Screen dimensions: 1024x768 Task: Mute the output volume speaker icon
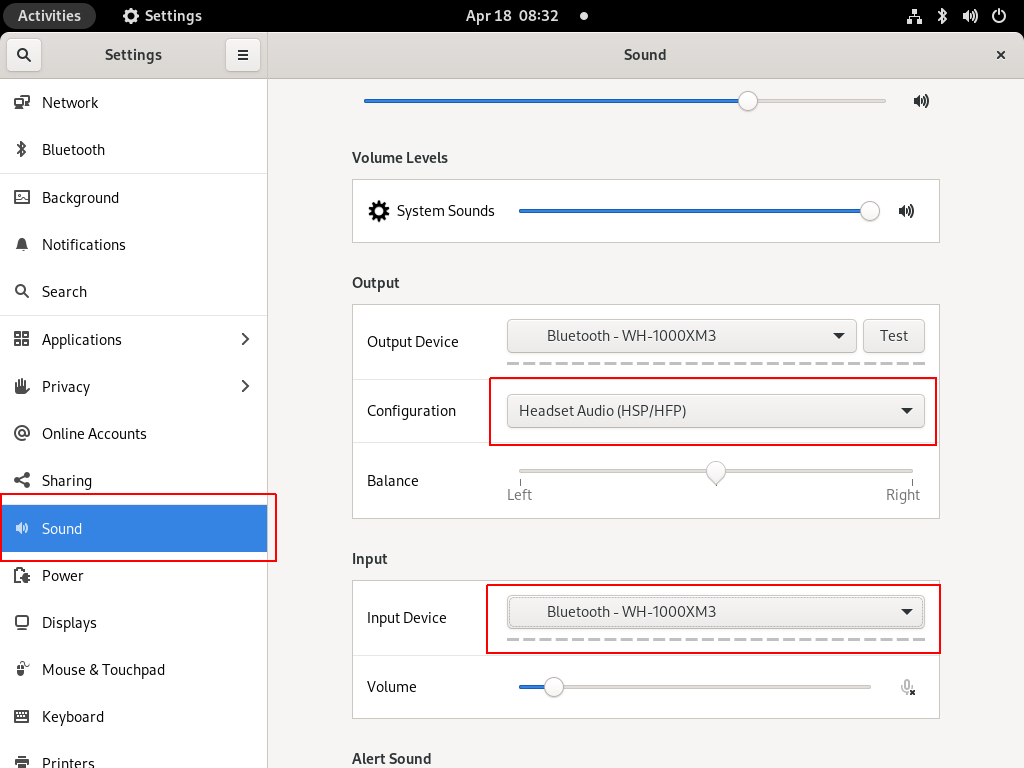921,101
